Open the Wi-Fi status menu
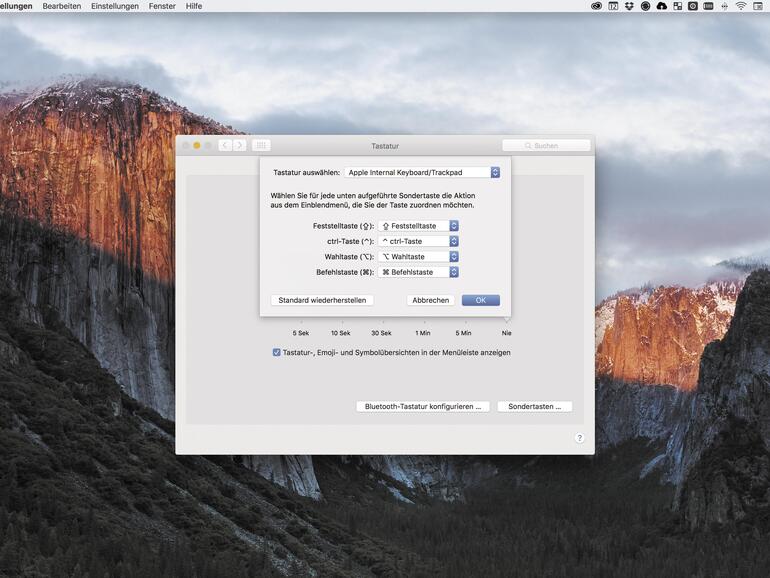The height and width of the screenshot is (578, 770). pyautogui.click(x=741, y=6)
